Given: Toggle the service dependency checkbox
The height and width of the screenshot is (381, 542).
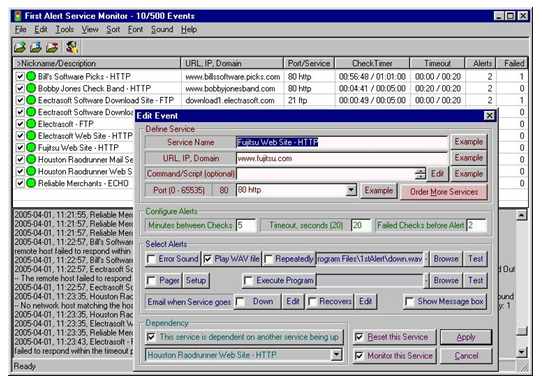Looking at the screenshot, I should 151,337.
